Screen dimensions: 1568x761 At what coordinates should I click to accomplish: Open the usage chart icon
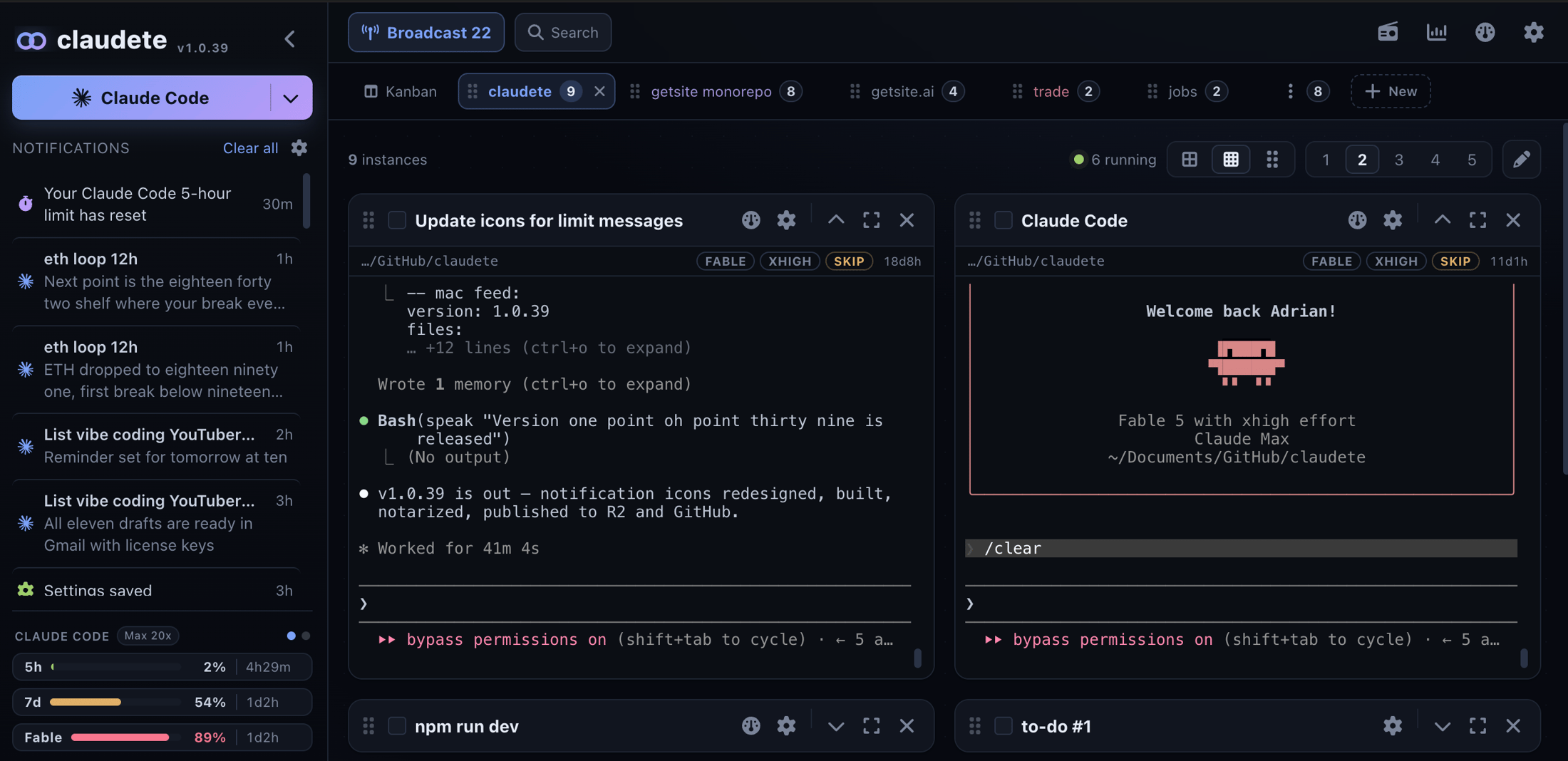coord(1436,32)
